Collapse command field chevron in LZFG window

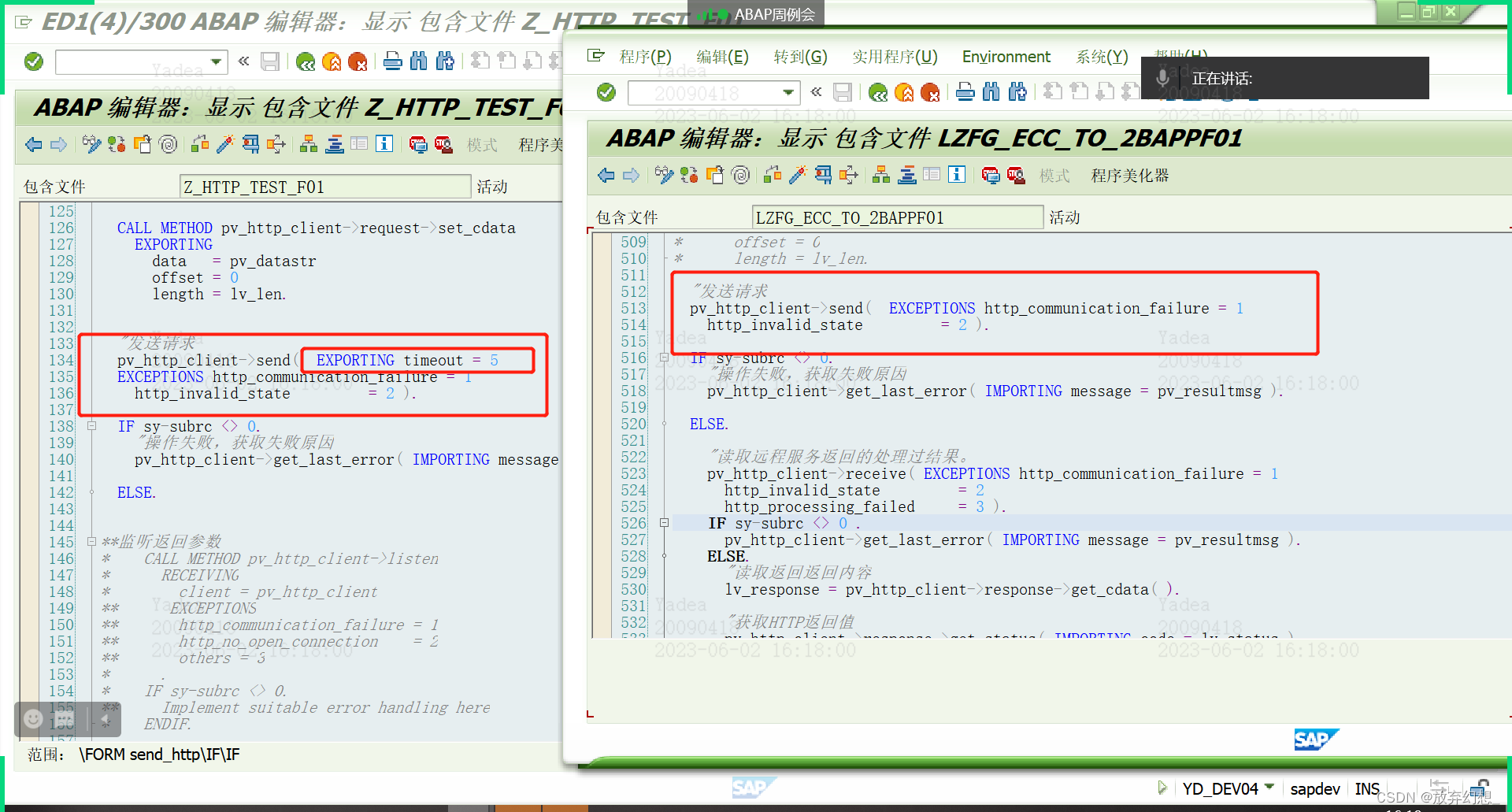coord(817,92)
